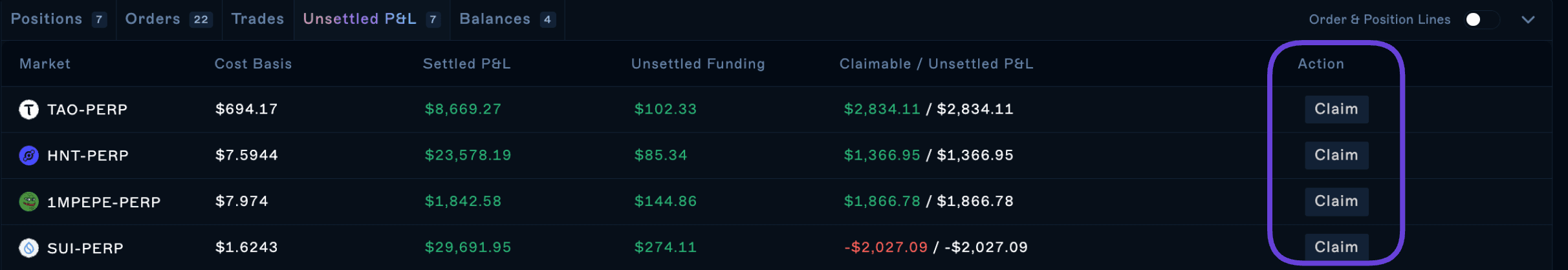Claim P&L for HNT-PERP
This screenshot has width=1568, height=270.
[1336, 156]
